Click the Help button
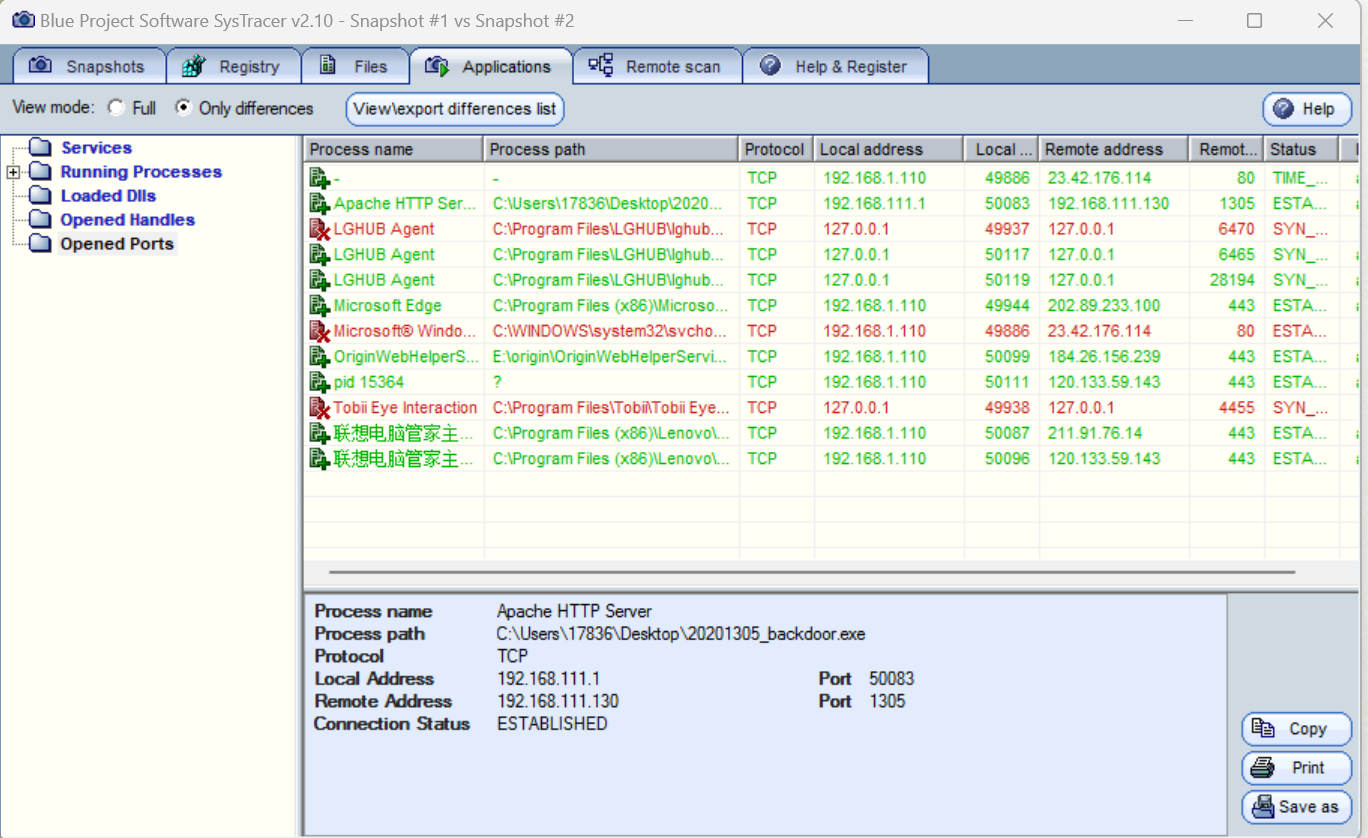 click(x=1307, y=109)
